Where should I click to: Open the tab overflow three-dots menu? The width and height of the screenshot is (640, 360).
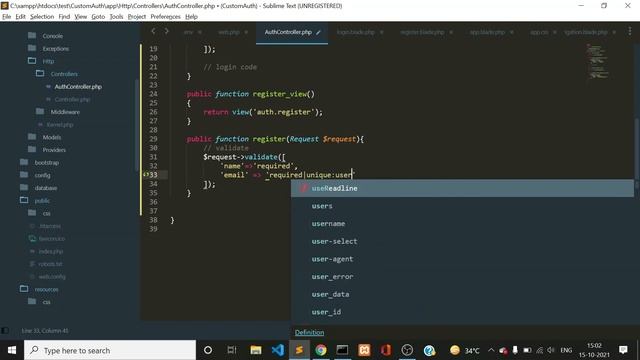coord(630,31)
